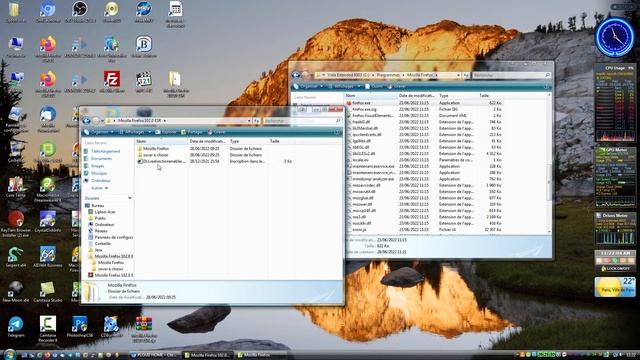This screenshot has height=360, width=640.
Task: Expand the address bar history in front window
Action: click(x=249, y=121)
